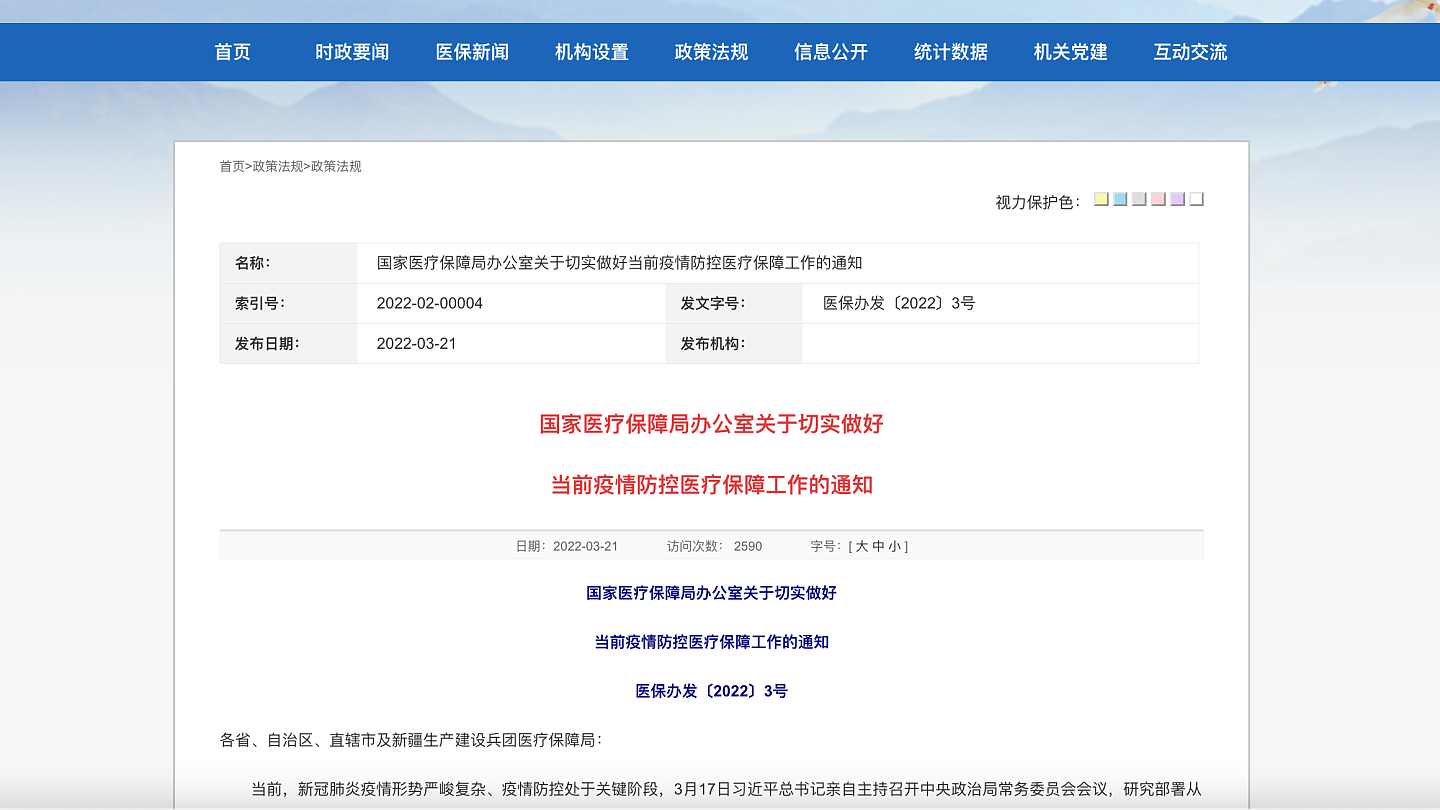Click the 视力保护色 label
The image size is (1440, 810).
click(x=1037, y=202)
